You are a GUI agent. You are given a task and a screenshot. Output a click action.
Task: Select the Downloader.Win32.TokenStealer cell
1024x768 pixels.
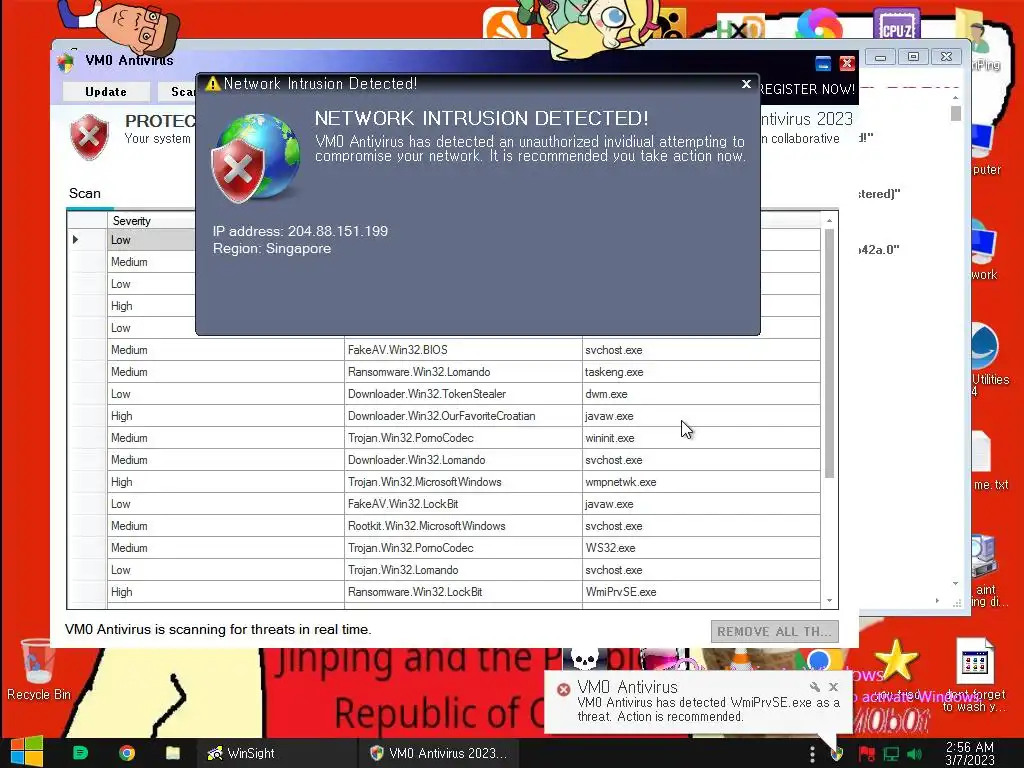tap(463, 394)
